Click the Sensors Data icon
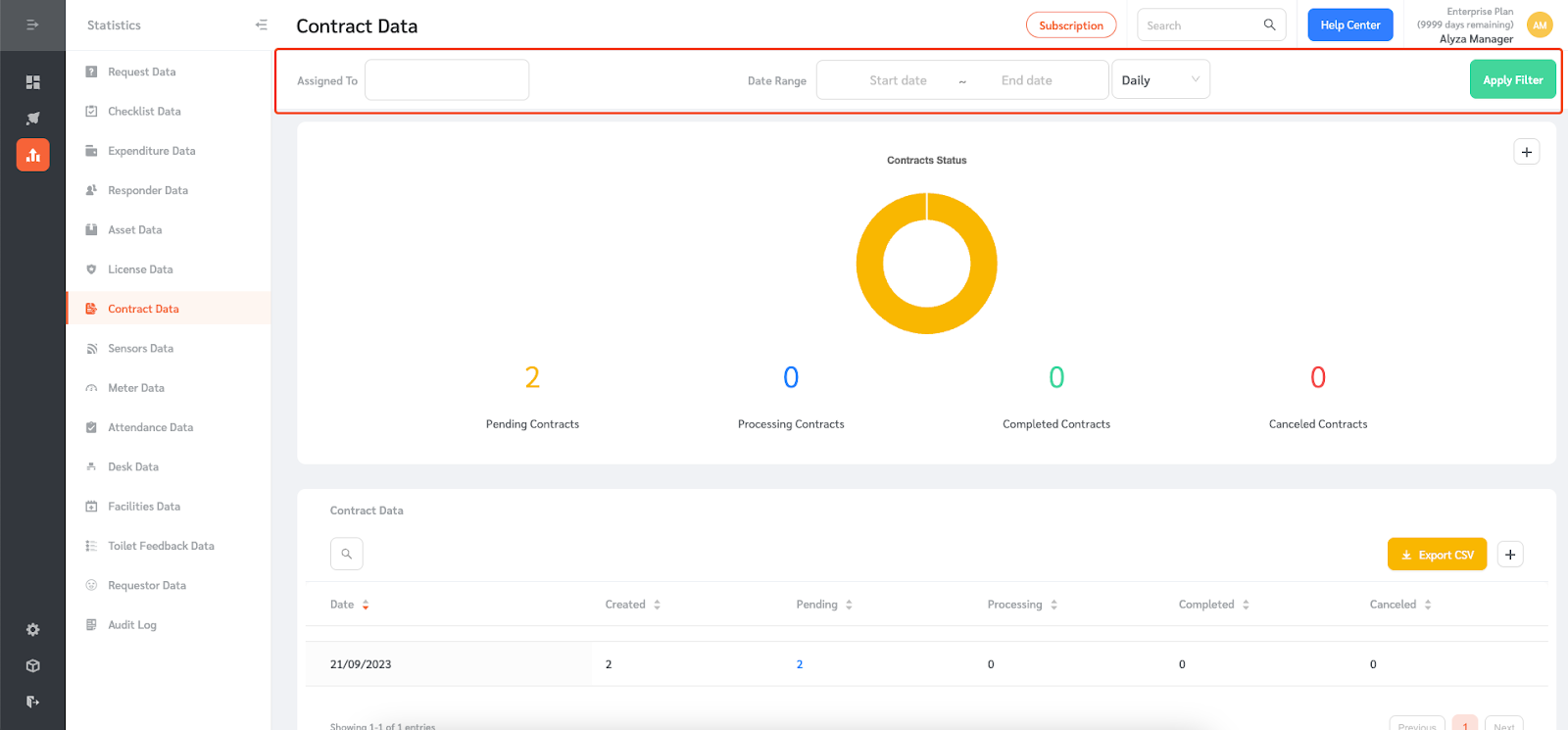1568x730 pixels. tap(91, 348)
